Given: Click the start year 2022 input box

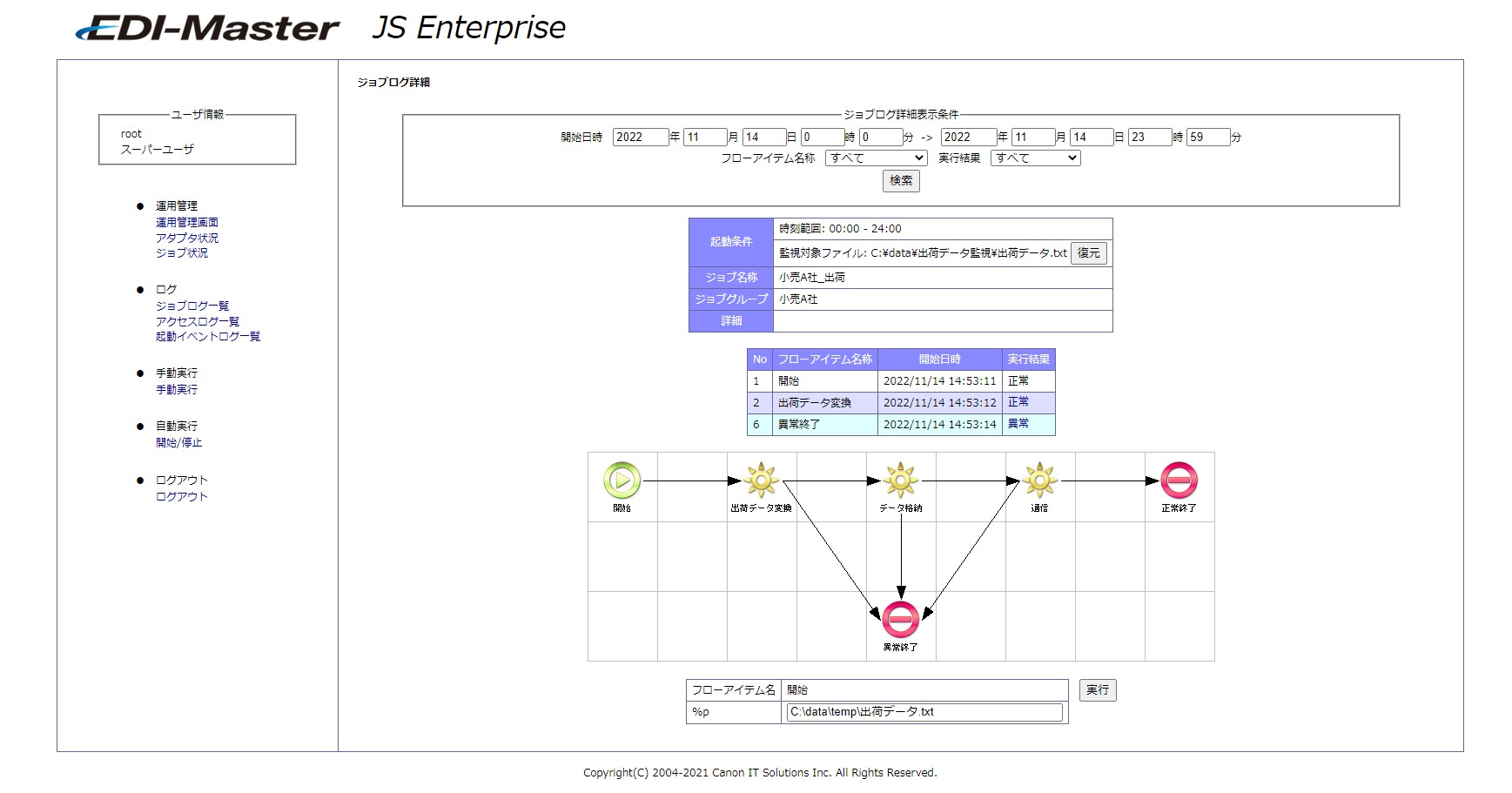Looking at the screenshot, I should click(x=642, y=136).
